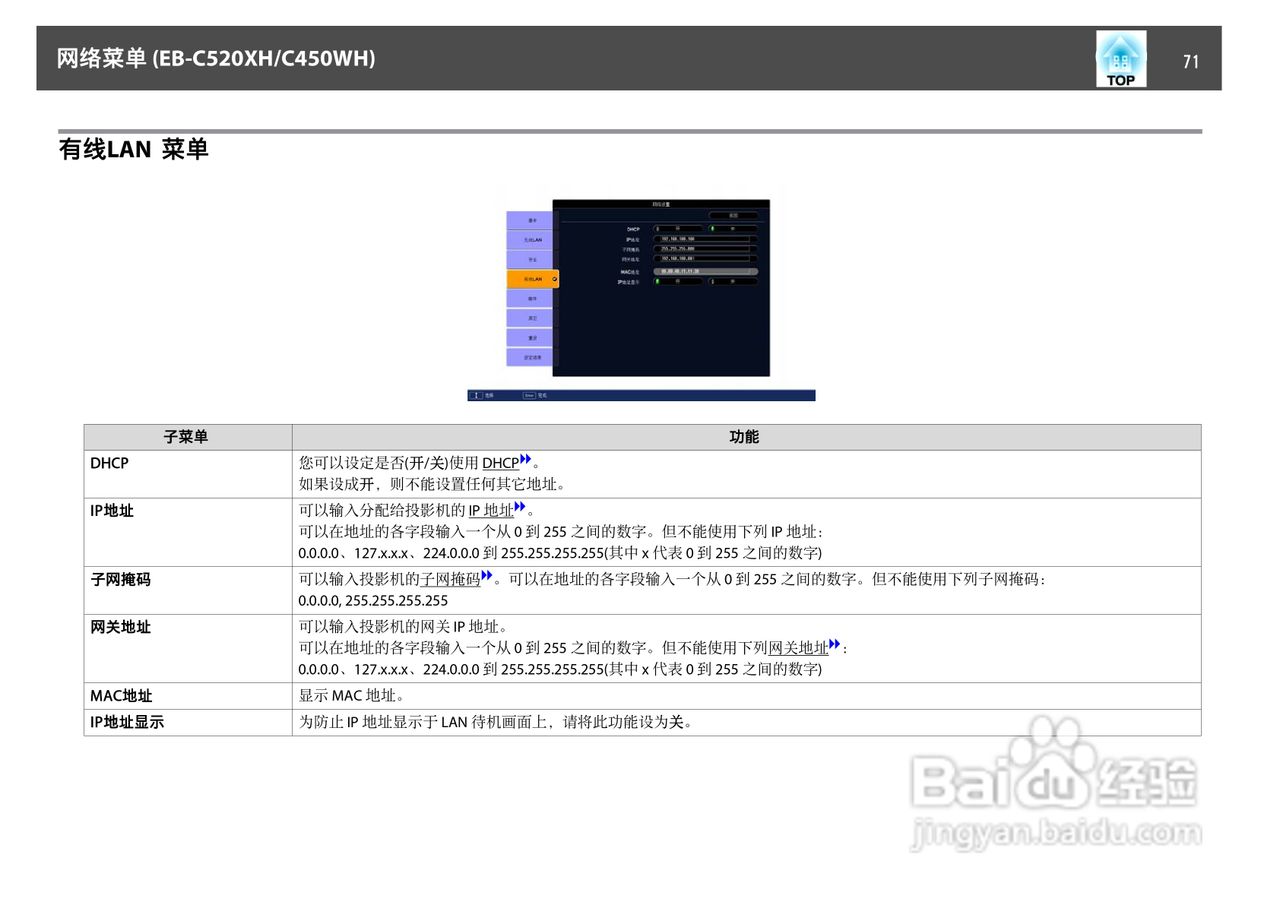Click description 为防止 IP 地址显示于 LAN 待机画面上
This screenshot has width=1280, height=905.
pyautogui.click(x=496, y=721)
